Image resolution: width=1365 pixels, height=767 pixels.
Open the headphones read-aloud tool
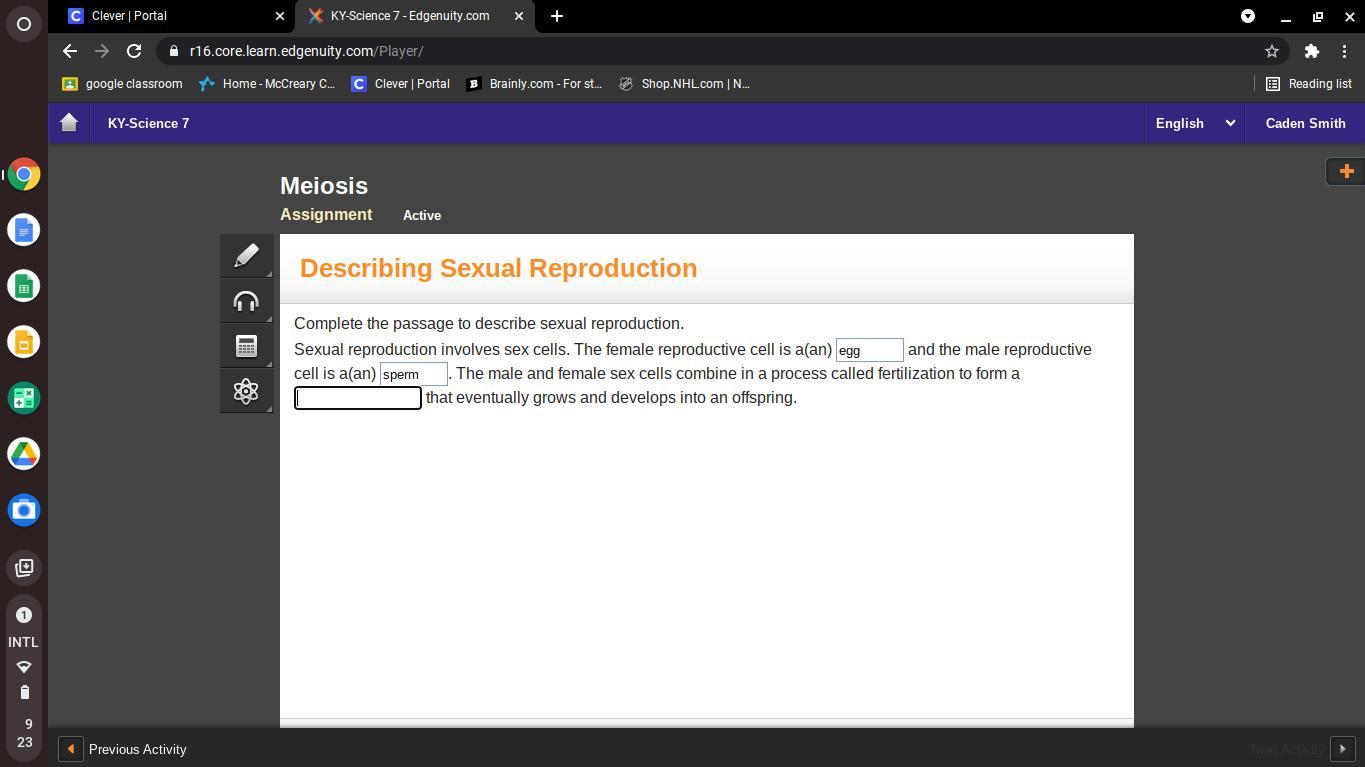pyautogui.click(x=246, y=301)
